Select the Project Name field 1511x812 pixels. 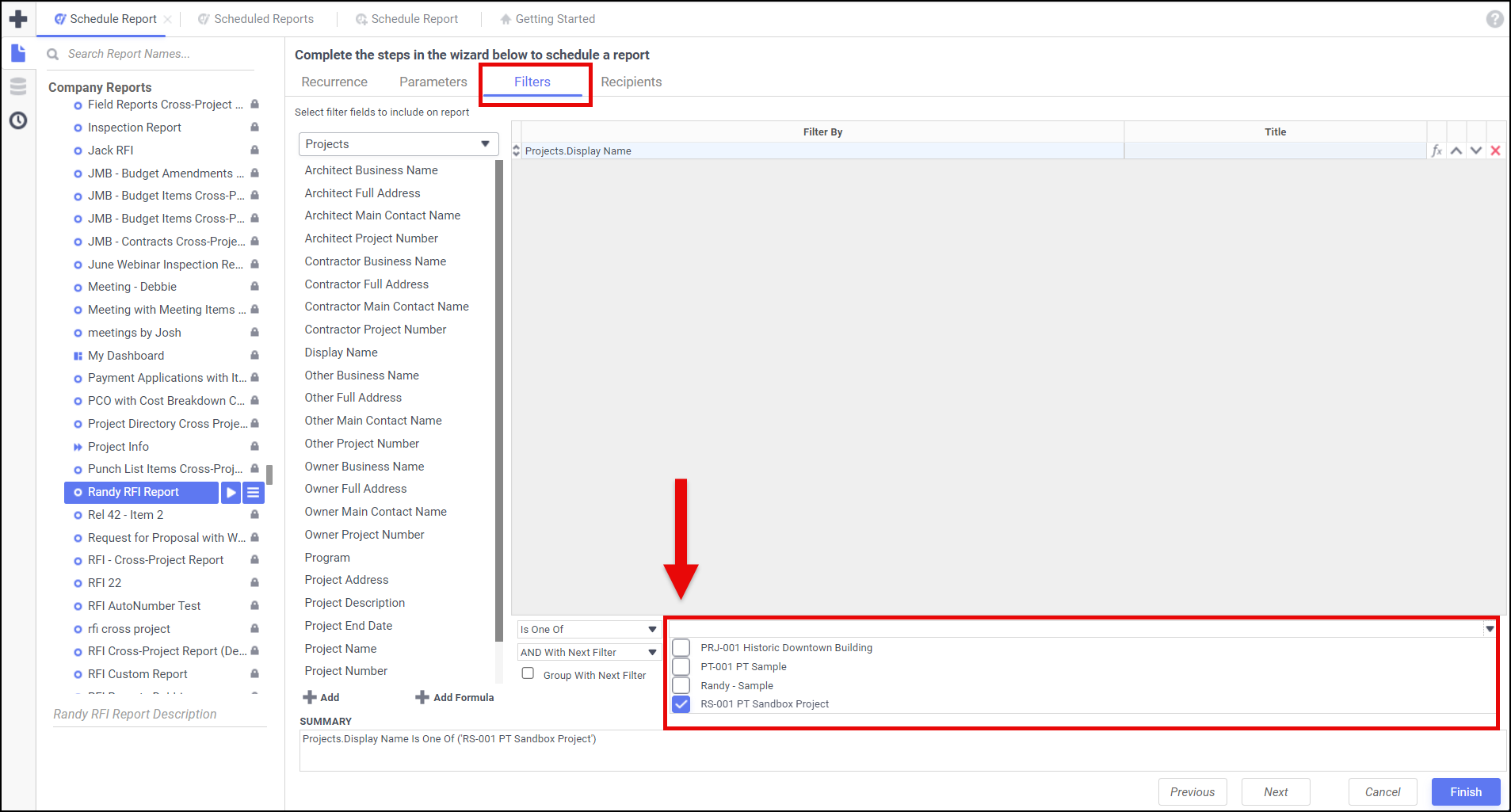[x=341, y=648]
